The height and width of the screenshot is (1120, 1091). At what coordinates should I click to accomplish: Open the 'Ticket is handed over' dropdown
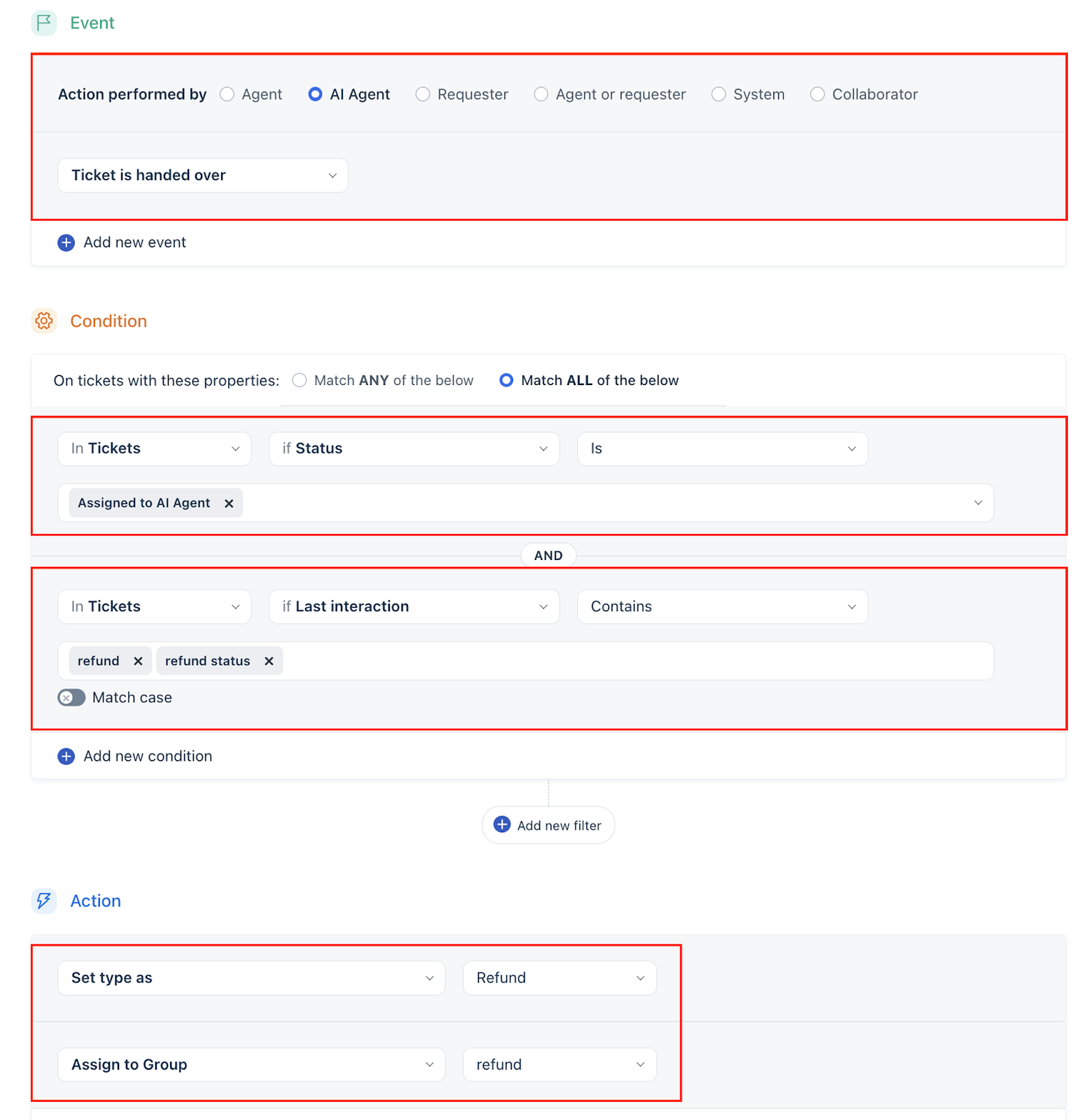click(203, 176)
